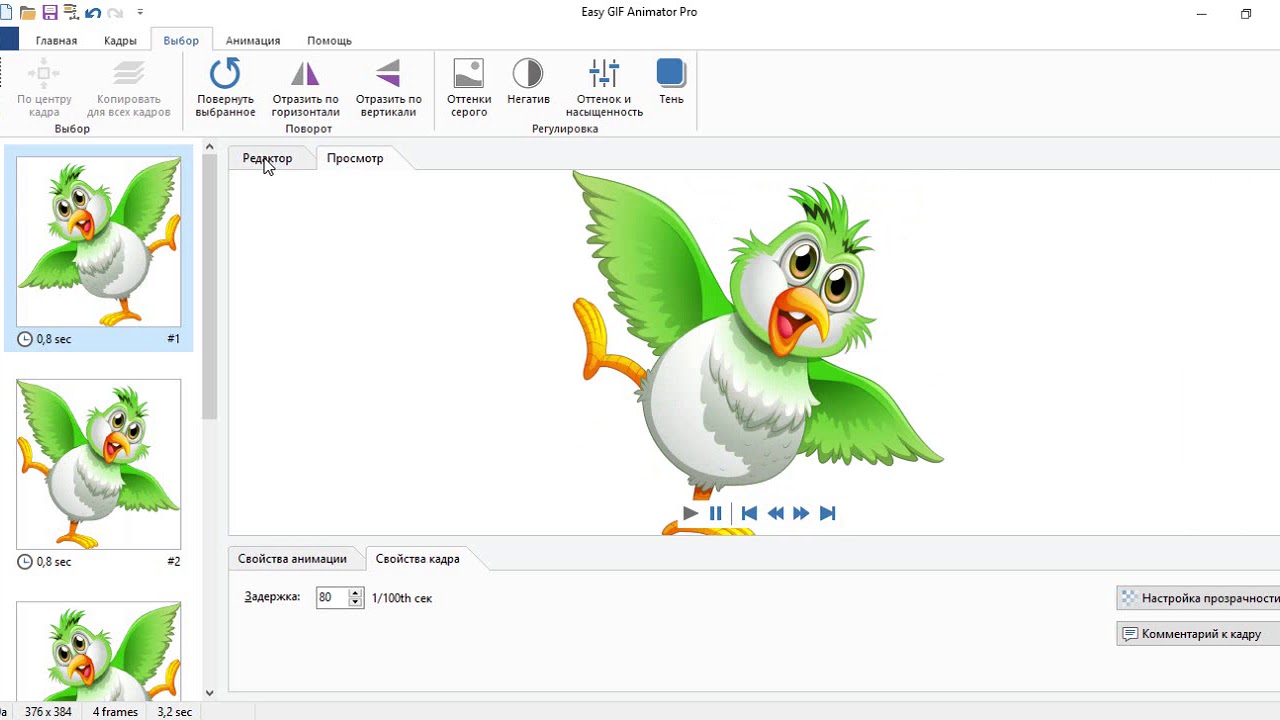Viewport: 1280px width, 720px height.
Task: Expand the quick access toolbar customization arrow
Action: tap(140, 13)
